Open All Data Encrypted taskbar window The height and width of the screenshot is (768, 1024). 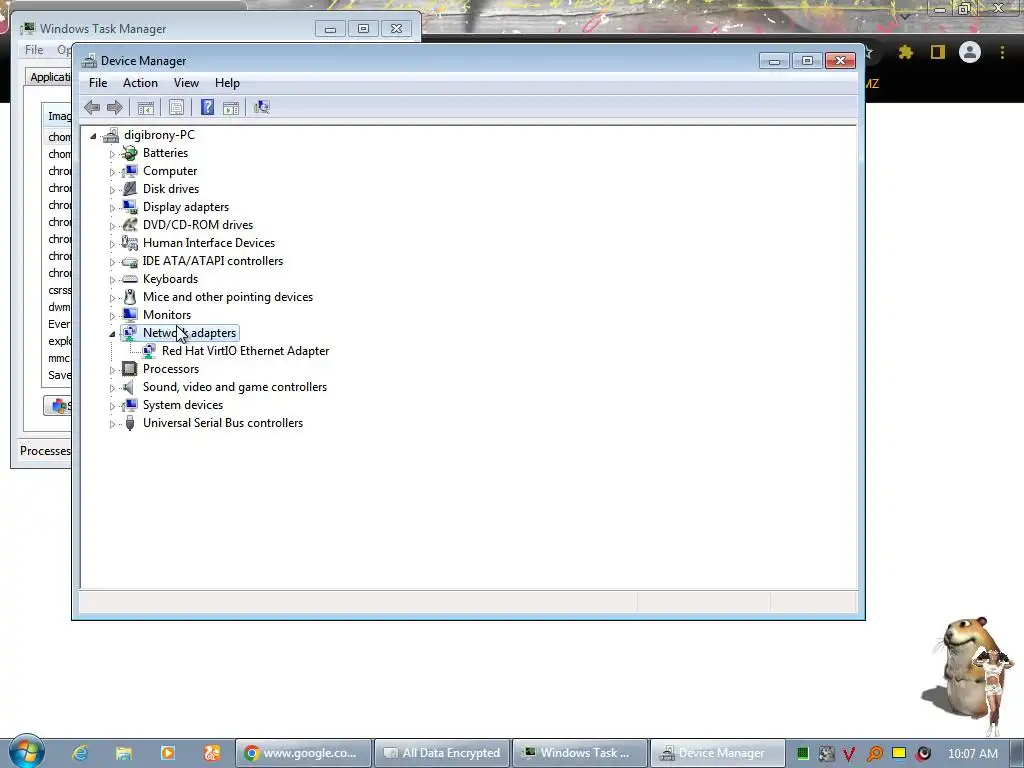[443, 753]
